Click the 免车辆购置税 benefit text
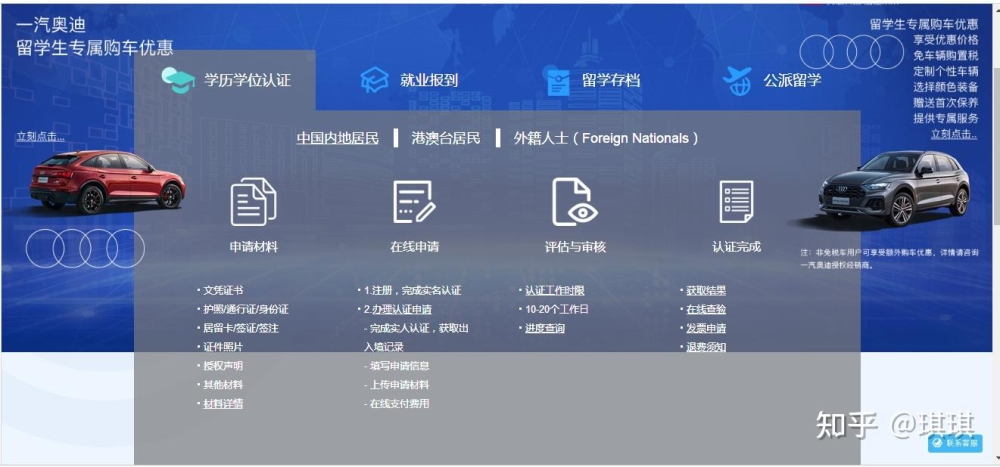1000x467 pixels. tap(946, 56)
